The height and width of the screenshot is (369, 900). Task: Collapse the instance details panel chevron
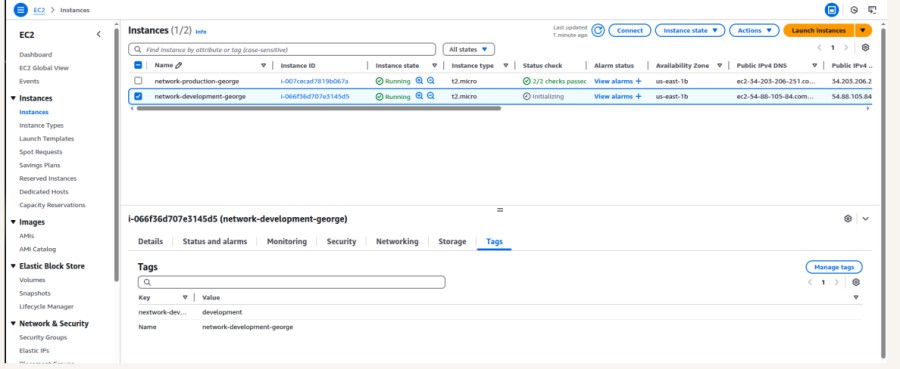click(866, 219)
